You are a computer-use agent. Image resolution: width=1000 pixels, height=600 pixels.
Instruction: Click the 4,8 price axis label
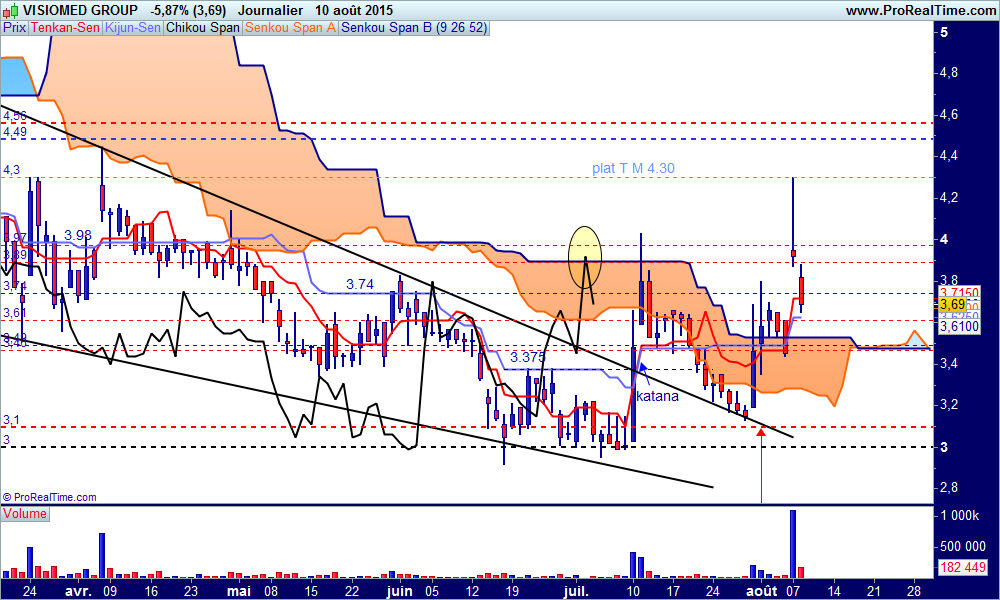(949, 73)
